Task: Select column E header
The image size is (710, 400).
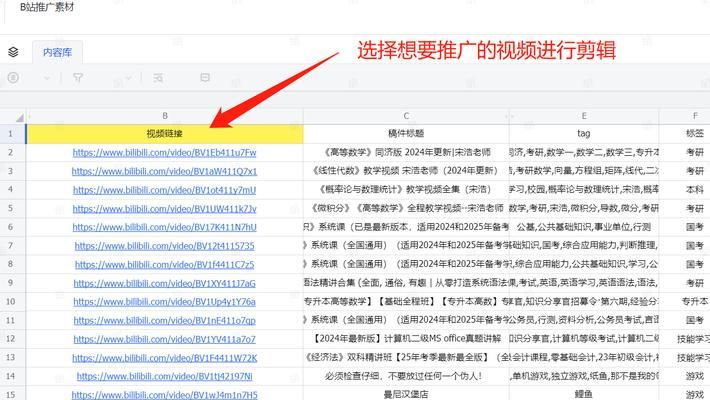Action: pos(584,116)
